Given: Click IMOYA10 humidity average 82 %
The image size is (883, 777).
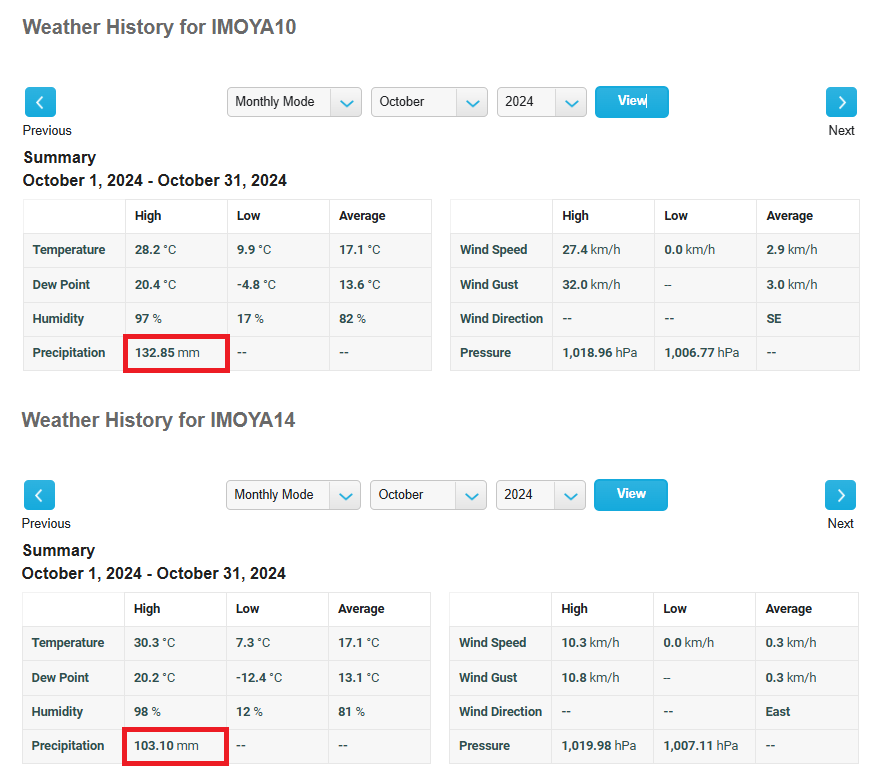Looking at the screenshot, I should 353,319.
